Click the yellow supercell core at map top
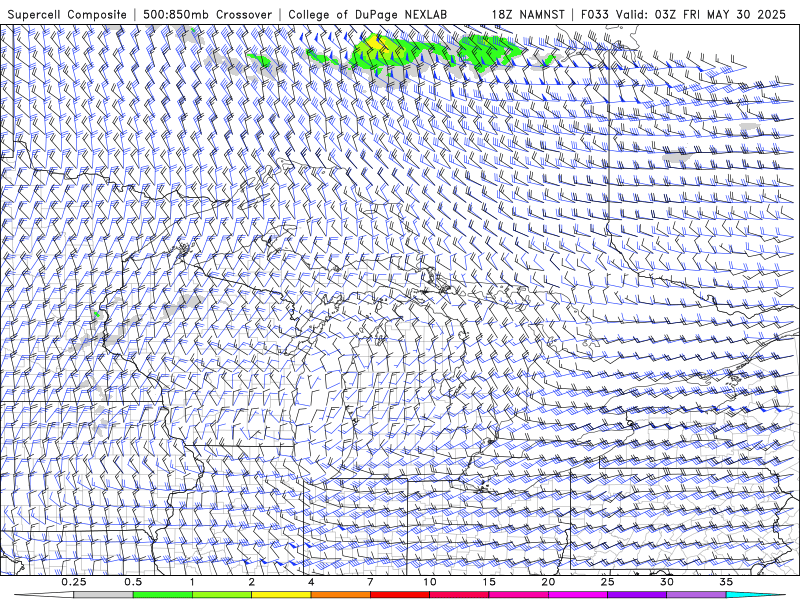The height and width of the screenshot is (600, 800). (377, 42)
